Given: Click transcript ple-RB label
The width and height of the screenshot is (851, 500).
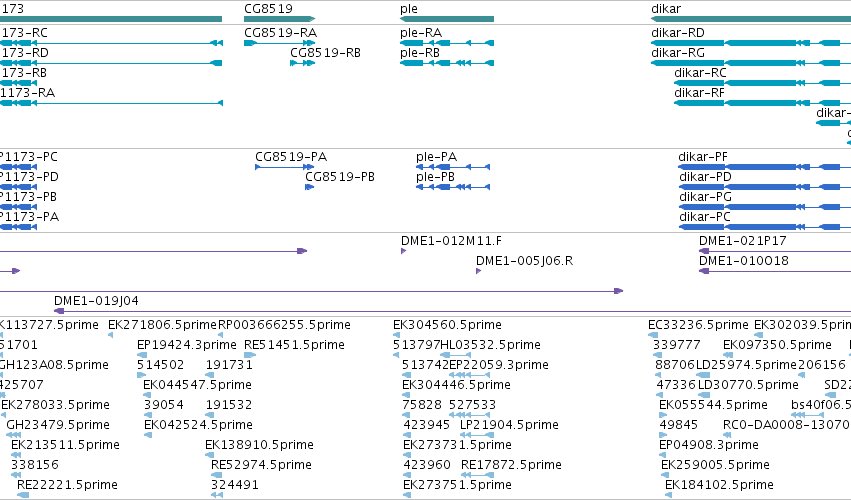Looking at the screenshot, I should point(420,53).
